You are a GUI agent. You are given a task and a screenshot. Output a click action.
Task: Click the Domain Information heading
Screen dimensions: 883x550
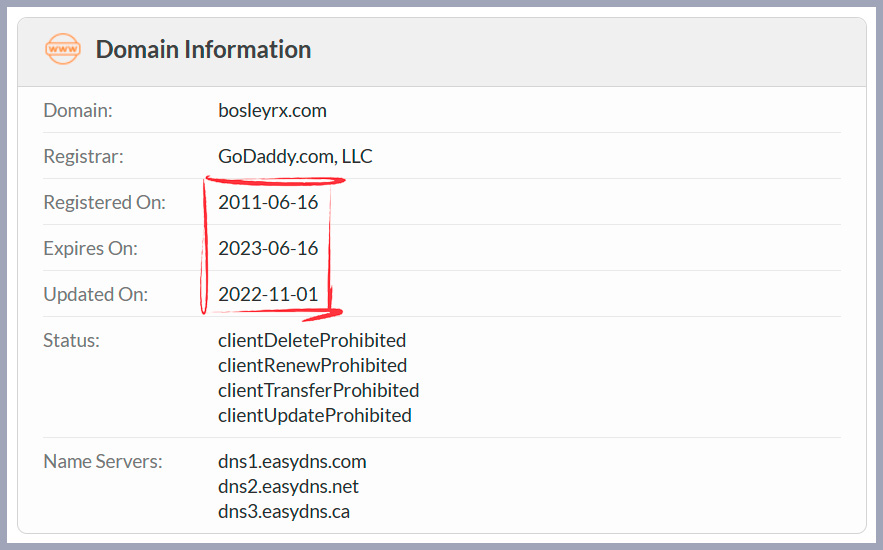pyautogui.click(x=203, y=50)
